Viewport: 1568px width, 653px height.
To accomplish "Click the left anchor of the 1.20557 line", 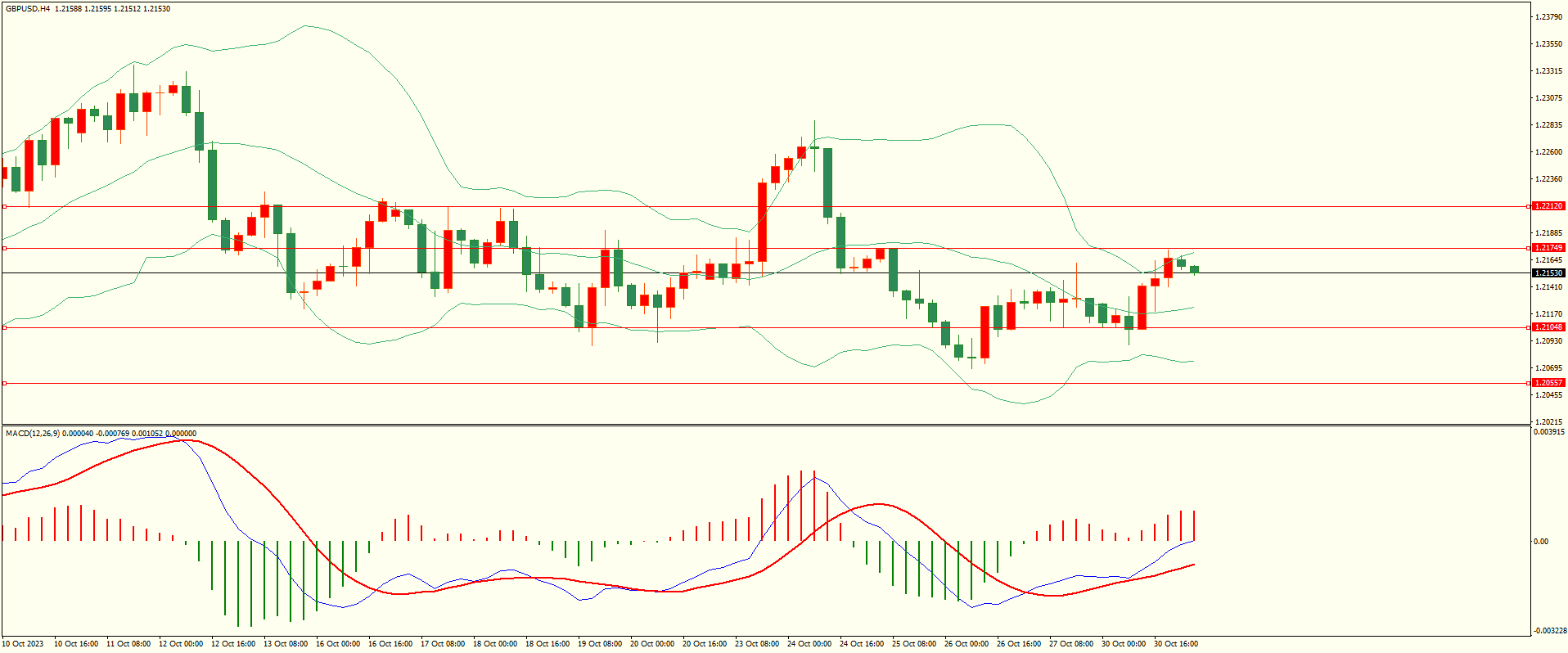I will (4, 383).
